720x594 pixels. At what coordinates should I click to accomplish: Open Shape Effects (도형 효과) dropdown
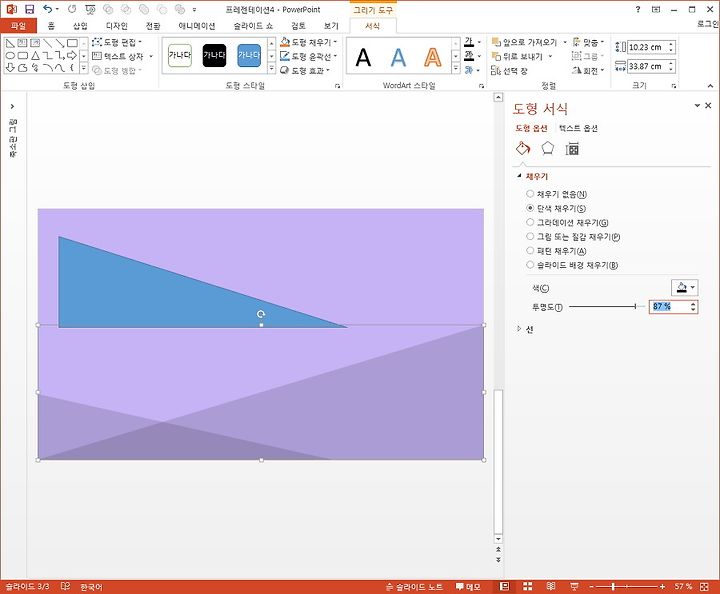305,71
